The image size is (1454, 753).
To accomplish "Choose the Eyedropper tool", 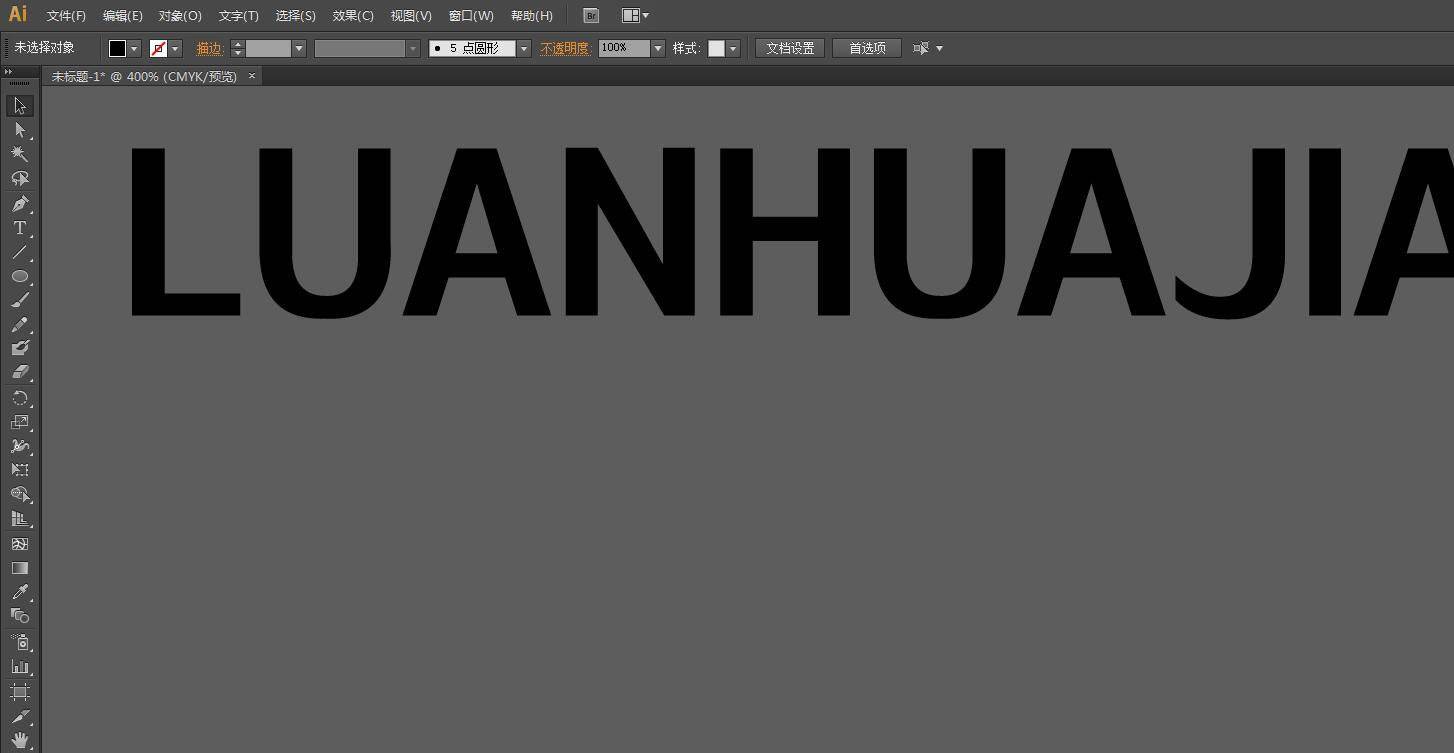I will pyautogui.click(x=19, y=592).
